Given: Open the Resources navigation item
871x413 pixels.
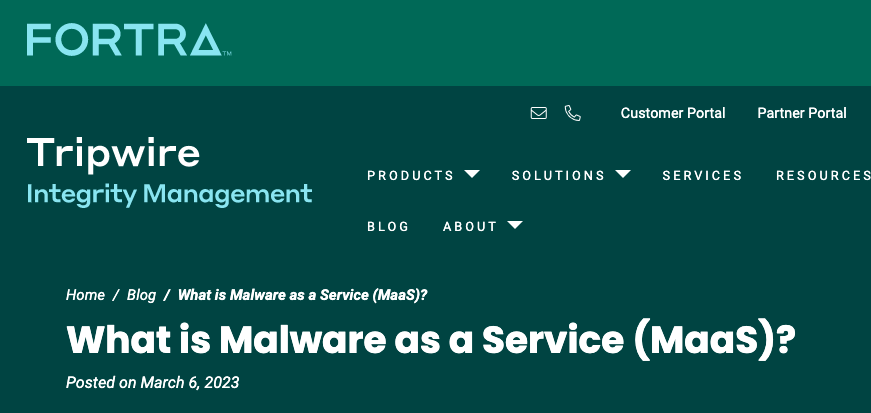Looking at the screenshot, I should pos(823,175).
